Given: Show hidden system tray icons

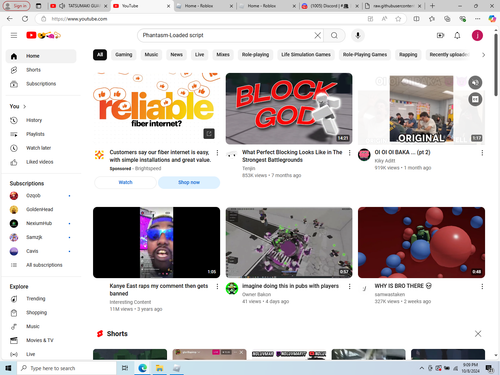Looking at the screenshot, I should pyautogui.click(x=422, y=368).
